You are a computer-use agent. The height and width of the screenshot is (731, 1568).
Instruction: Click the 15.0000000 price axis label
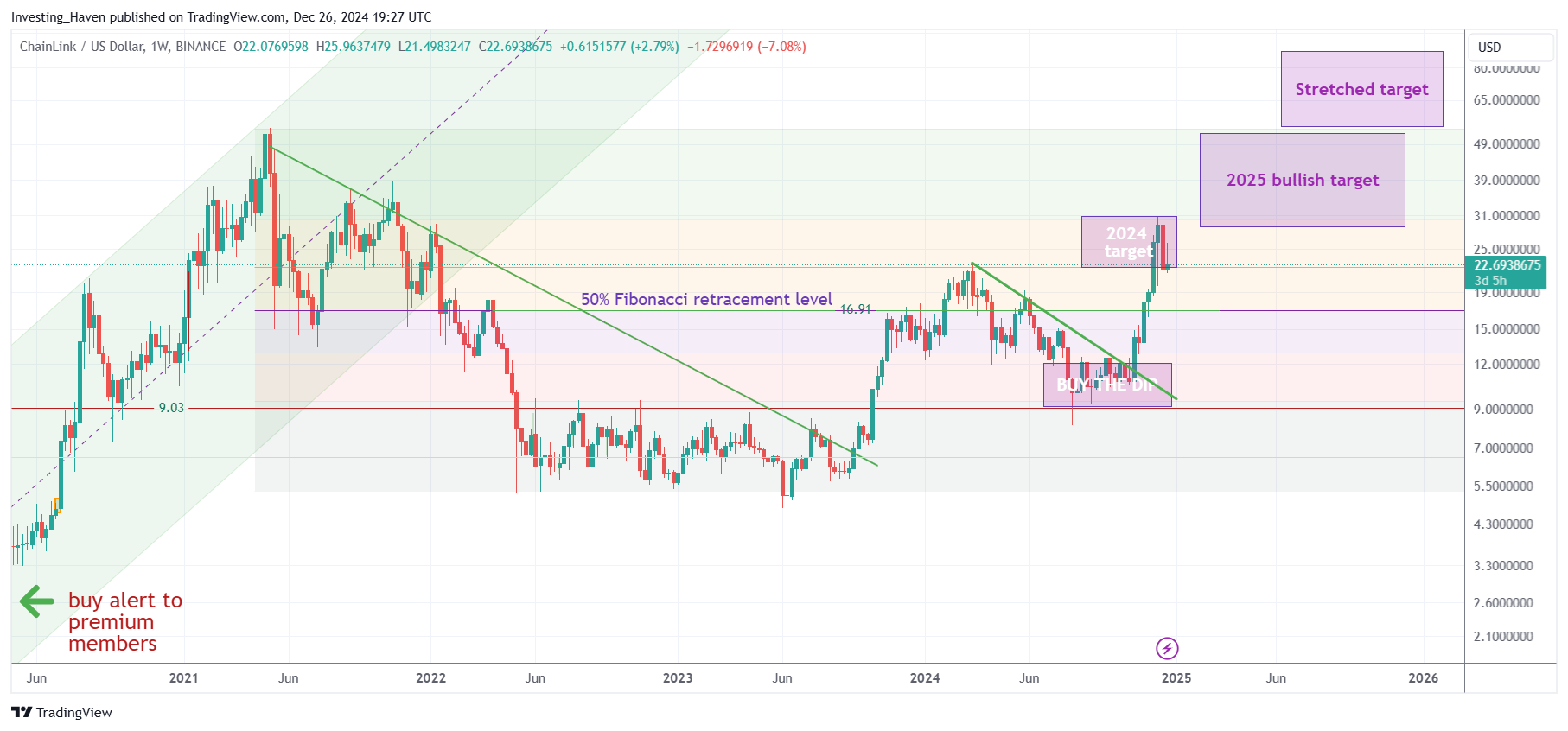pyautogui.click(x=1507, y=328)
